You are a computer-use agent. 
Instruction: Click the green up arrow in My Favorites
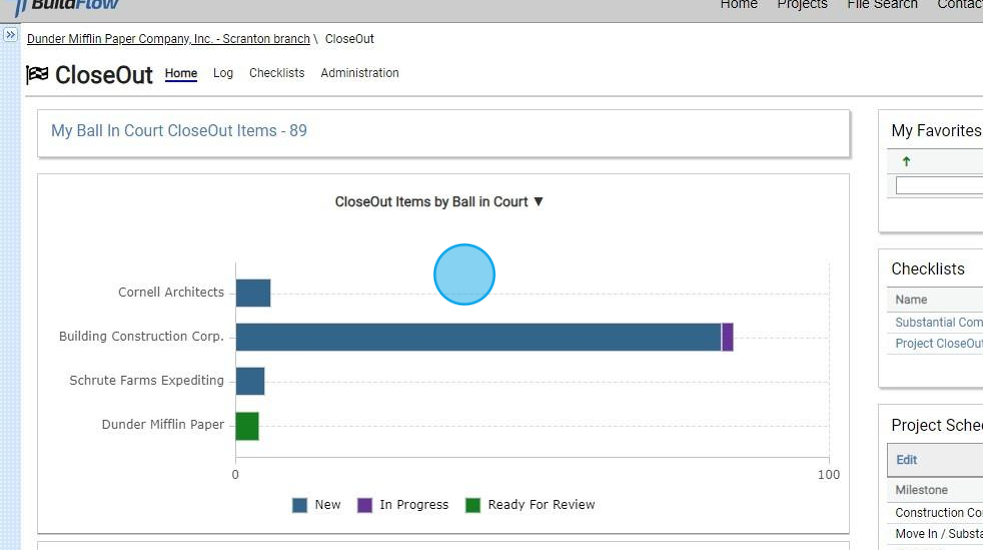pos(906,161)
